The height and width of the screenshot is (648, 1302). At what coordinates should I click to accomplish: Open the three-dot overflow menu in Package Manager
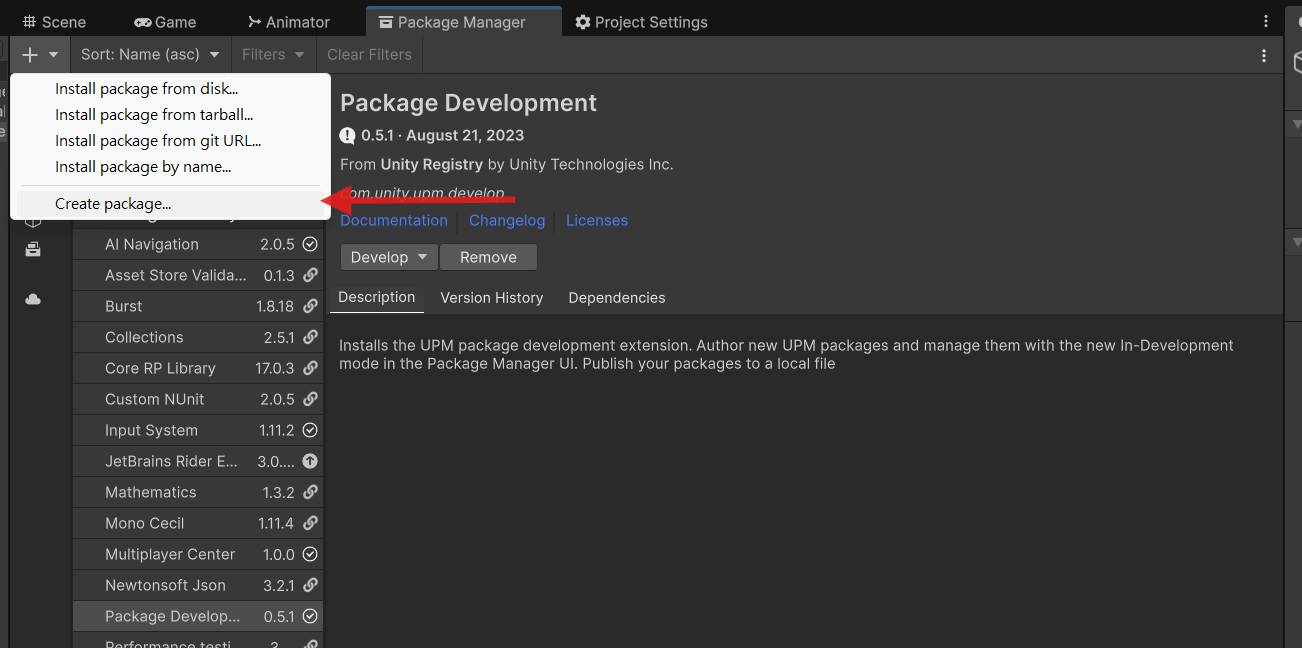point(1263,55)
